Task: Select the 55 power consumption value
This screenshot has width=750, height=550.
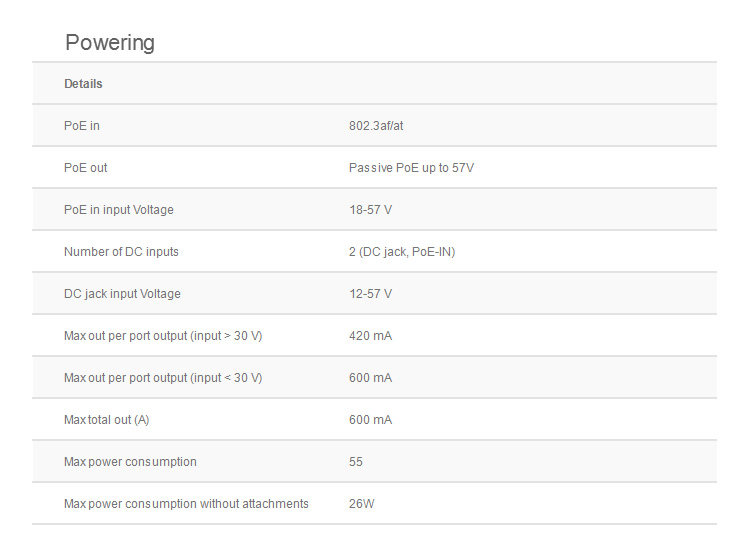Action: [x=356, y=462]
